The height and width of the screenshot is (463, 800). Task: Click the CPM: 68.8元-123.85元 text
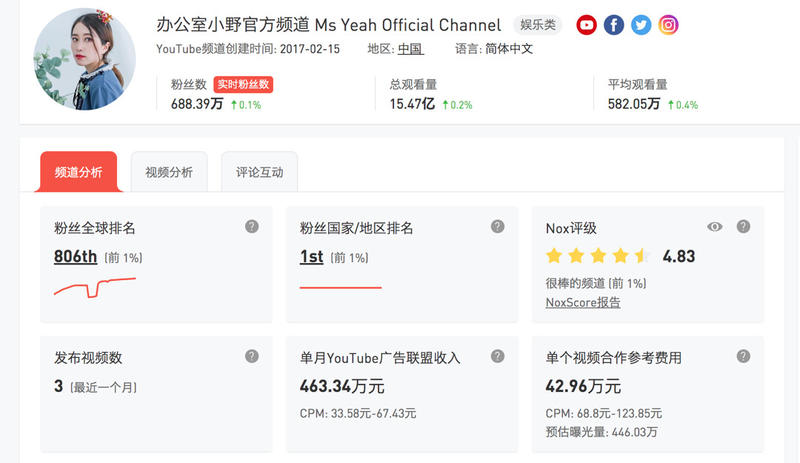pos(604,413)
